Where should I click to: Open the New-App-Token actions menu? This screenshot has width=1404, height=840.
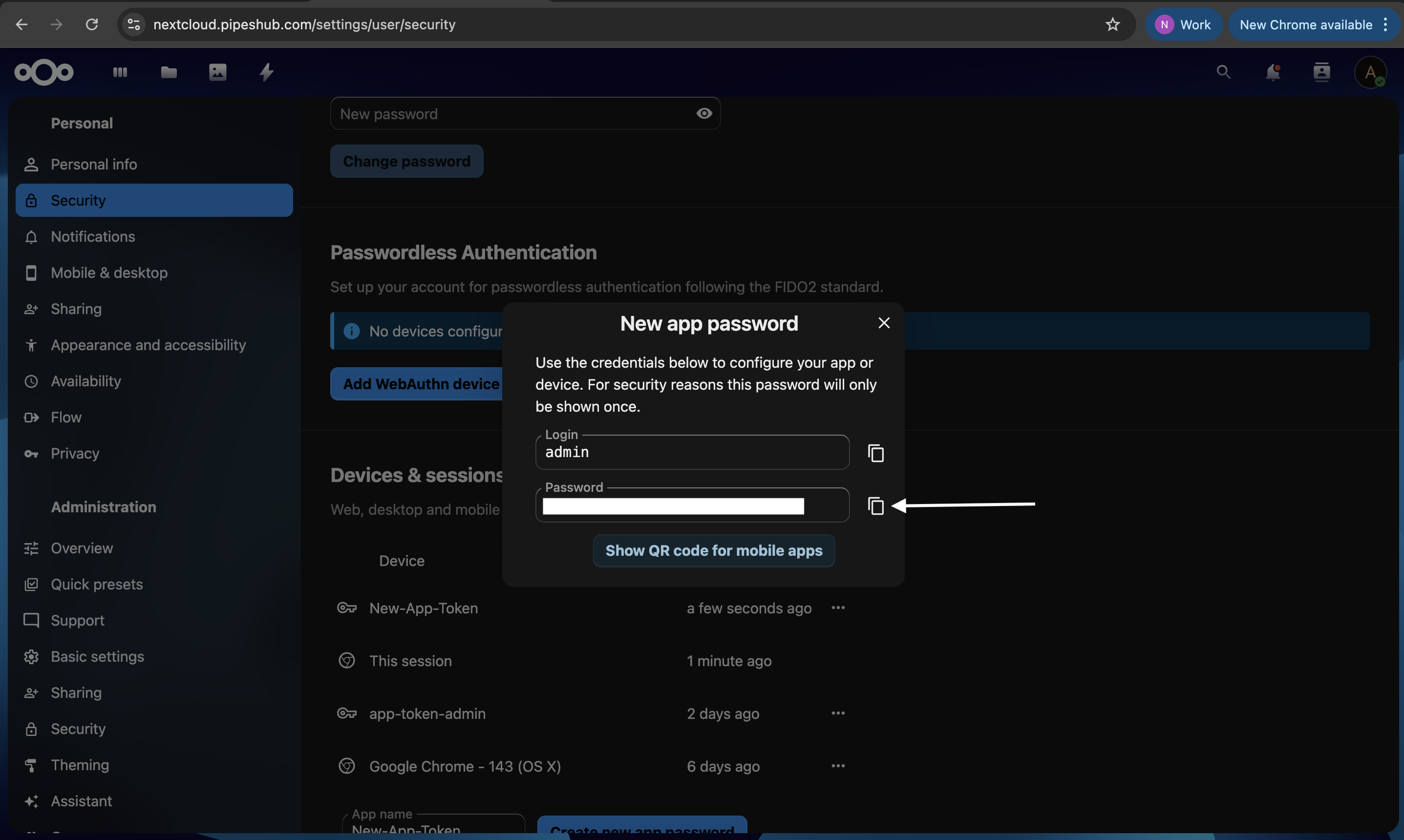[x=838, y=608]
